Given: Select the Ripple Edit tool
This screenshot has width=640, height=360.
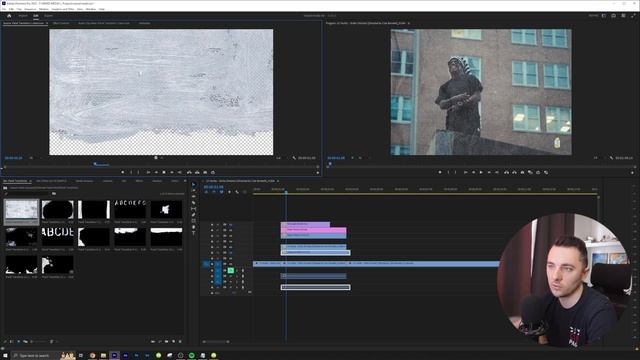Looking at the screenshot, I should [193, 196].
